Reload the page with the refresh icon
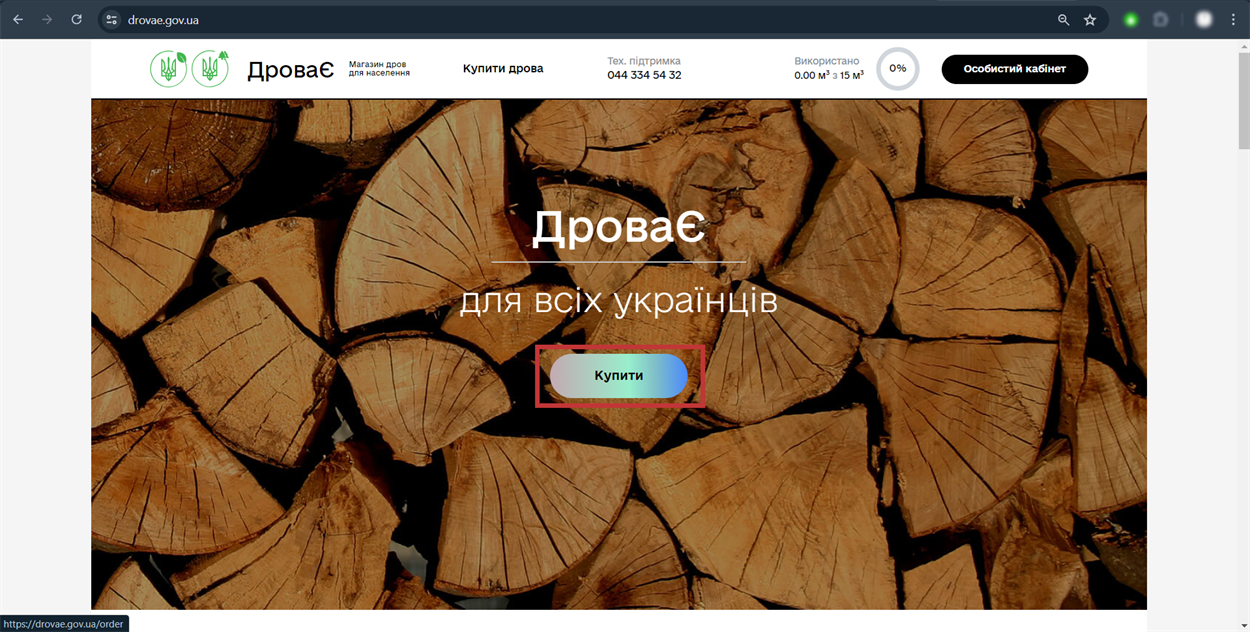 (x=76, y=19)
